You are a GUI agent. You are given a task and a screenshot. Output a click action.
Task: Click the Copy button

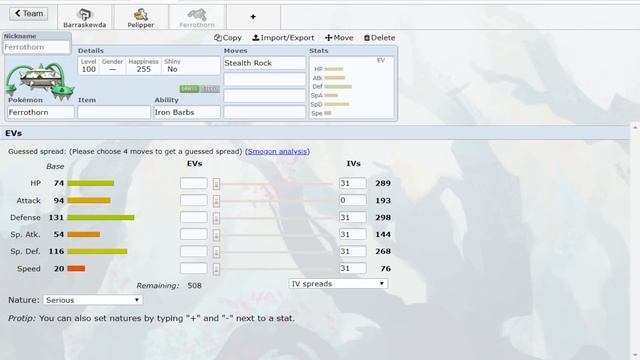tap(228, 38)
